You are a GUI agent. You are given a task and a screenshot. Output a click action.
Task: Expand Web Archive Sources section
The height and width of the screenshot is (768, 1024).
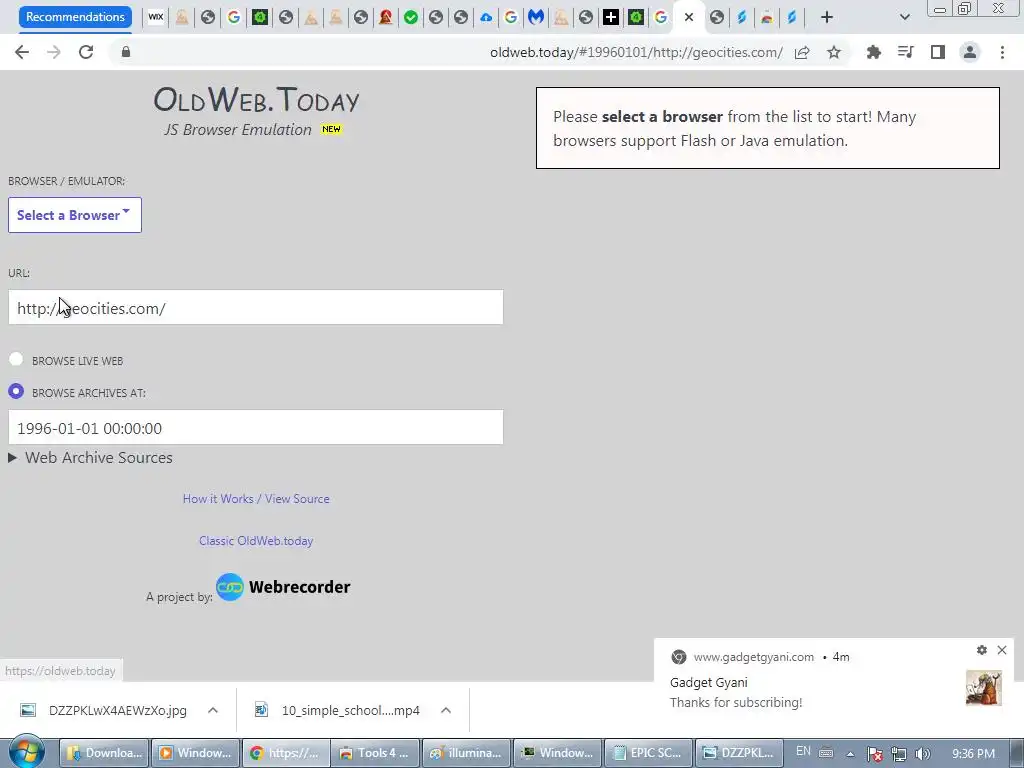pyautogui.click(x=91, y=458)
